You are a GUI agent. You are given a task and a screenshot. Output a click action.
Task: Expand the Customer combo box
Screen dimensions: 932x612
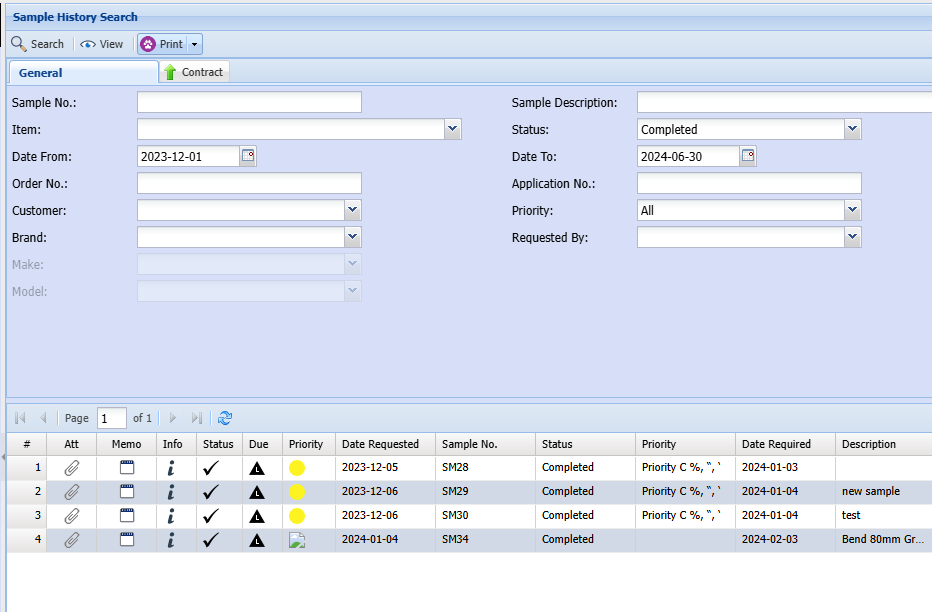pos(352,210)
